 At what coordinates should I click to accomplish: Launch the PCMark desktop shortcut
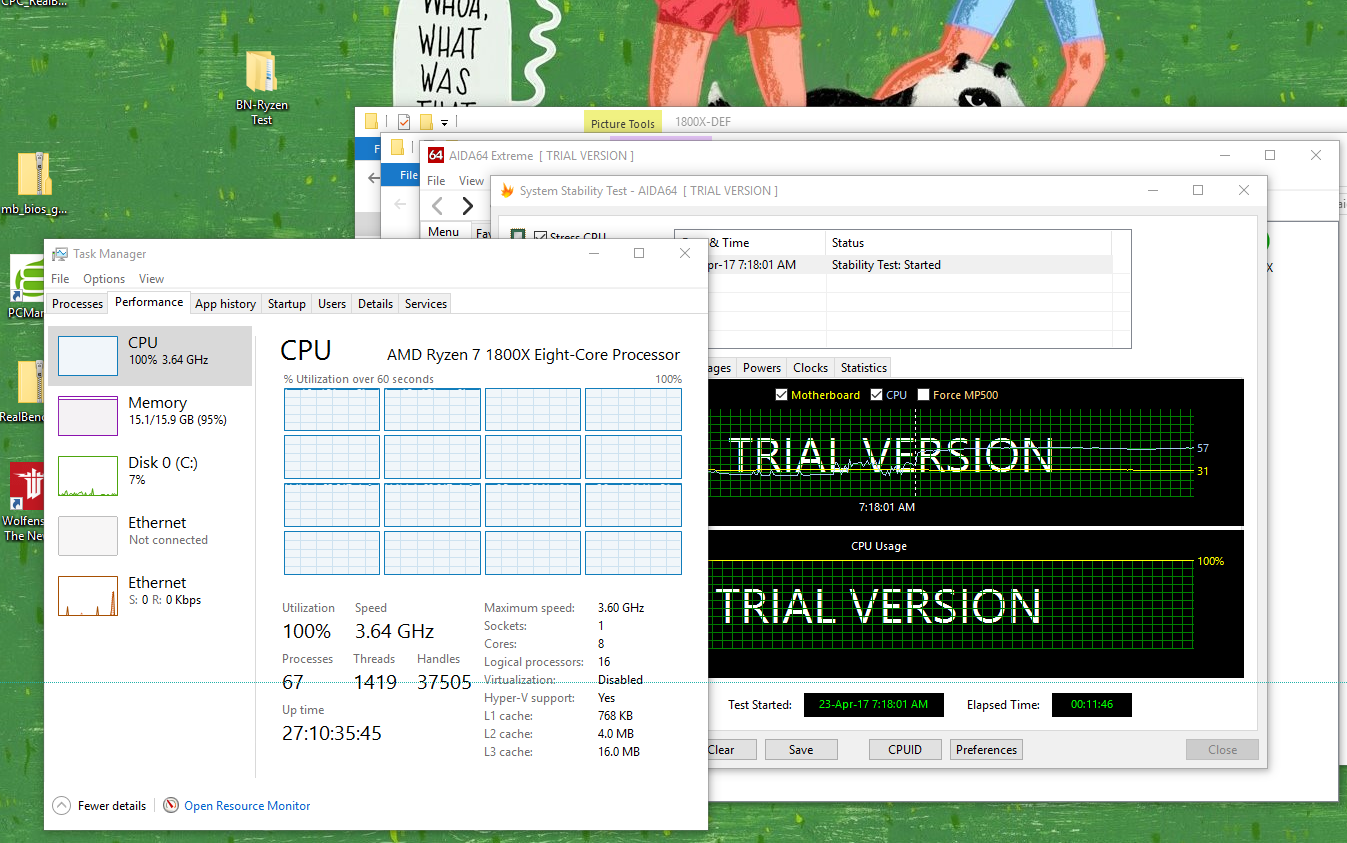(28, 287)
